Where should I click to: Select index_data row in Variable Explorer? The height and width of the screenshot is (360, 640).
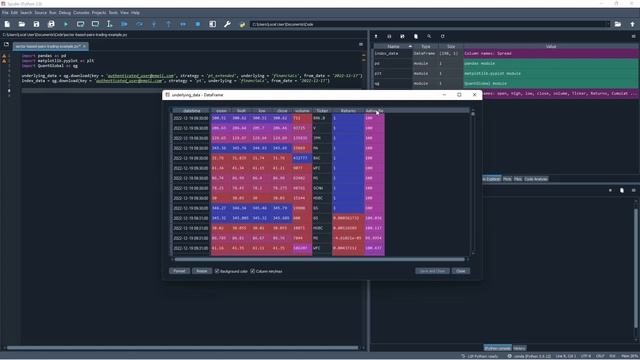506,53
